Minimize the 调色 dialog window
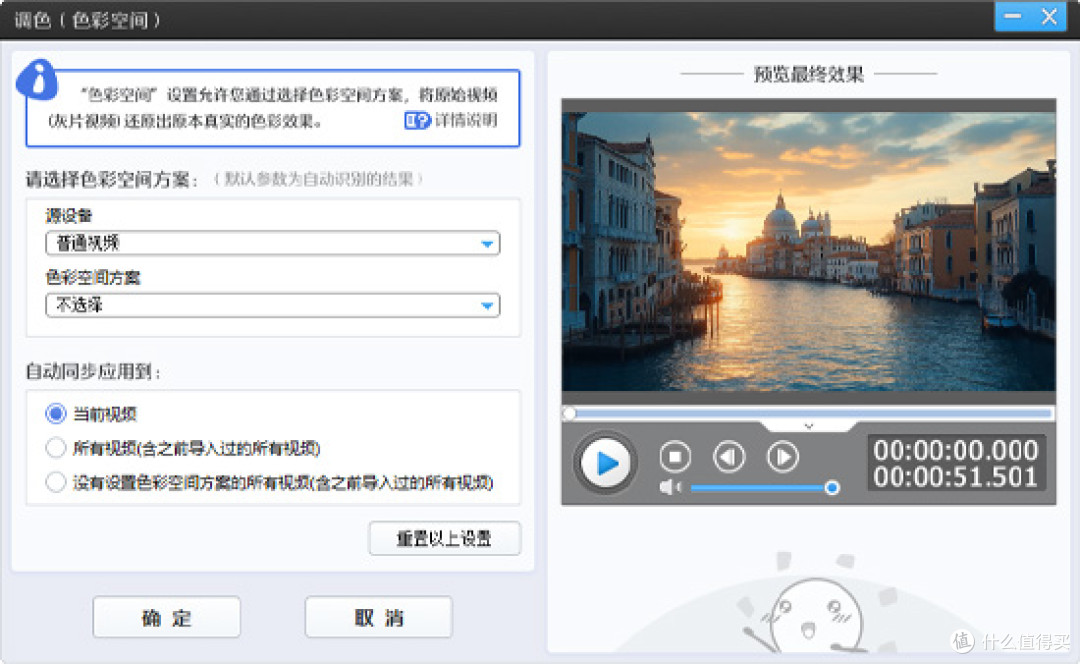Screen dimensions: 1080x664 (x=1012, y=17)
